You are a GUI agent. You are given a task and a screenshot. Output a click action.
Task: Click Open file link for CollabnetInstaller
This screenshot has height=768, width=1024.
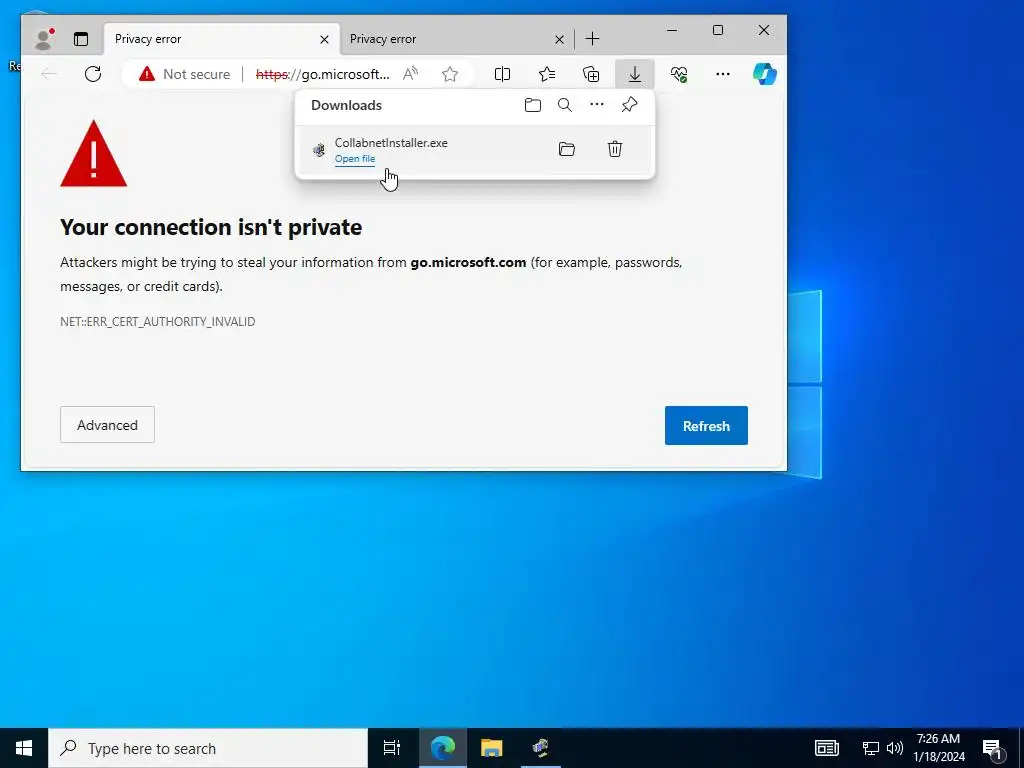(x=355, y=159)
